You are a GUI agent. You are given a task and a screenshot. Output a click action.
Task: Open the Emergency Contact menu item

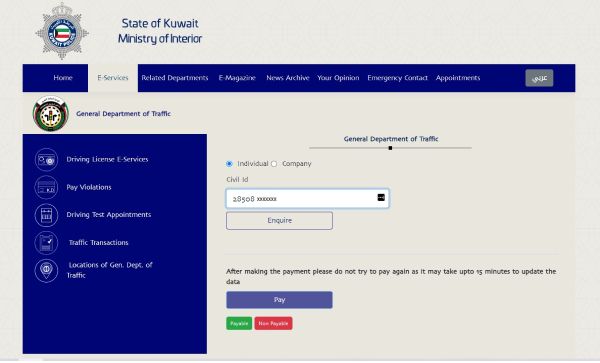pyautogui.click(x=398, y=78)
